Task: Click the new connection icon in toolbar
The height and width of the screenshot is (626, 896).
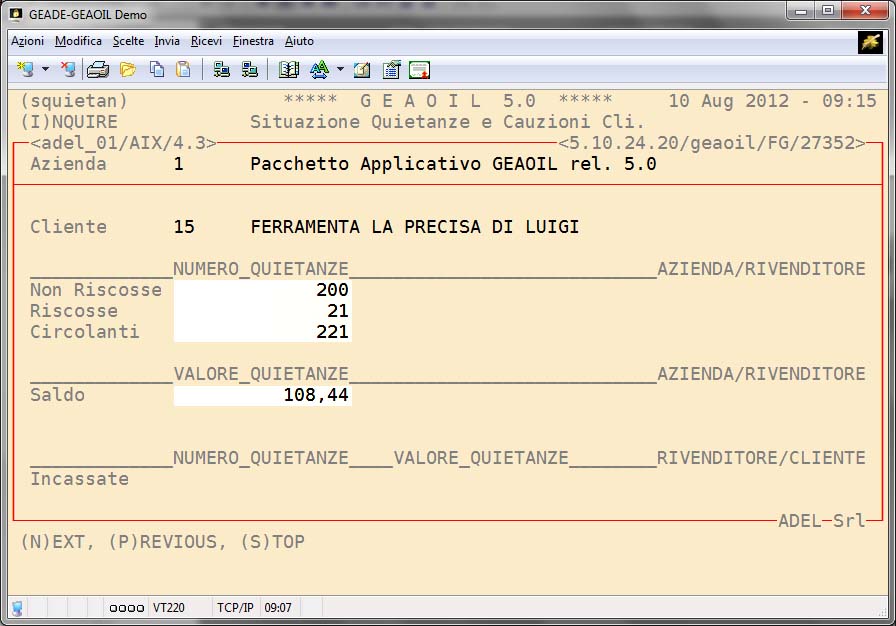Action: click(x=25, y=70)
